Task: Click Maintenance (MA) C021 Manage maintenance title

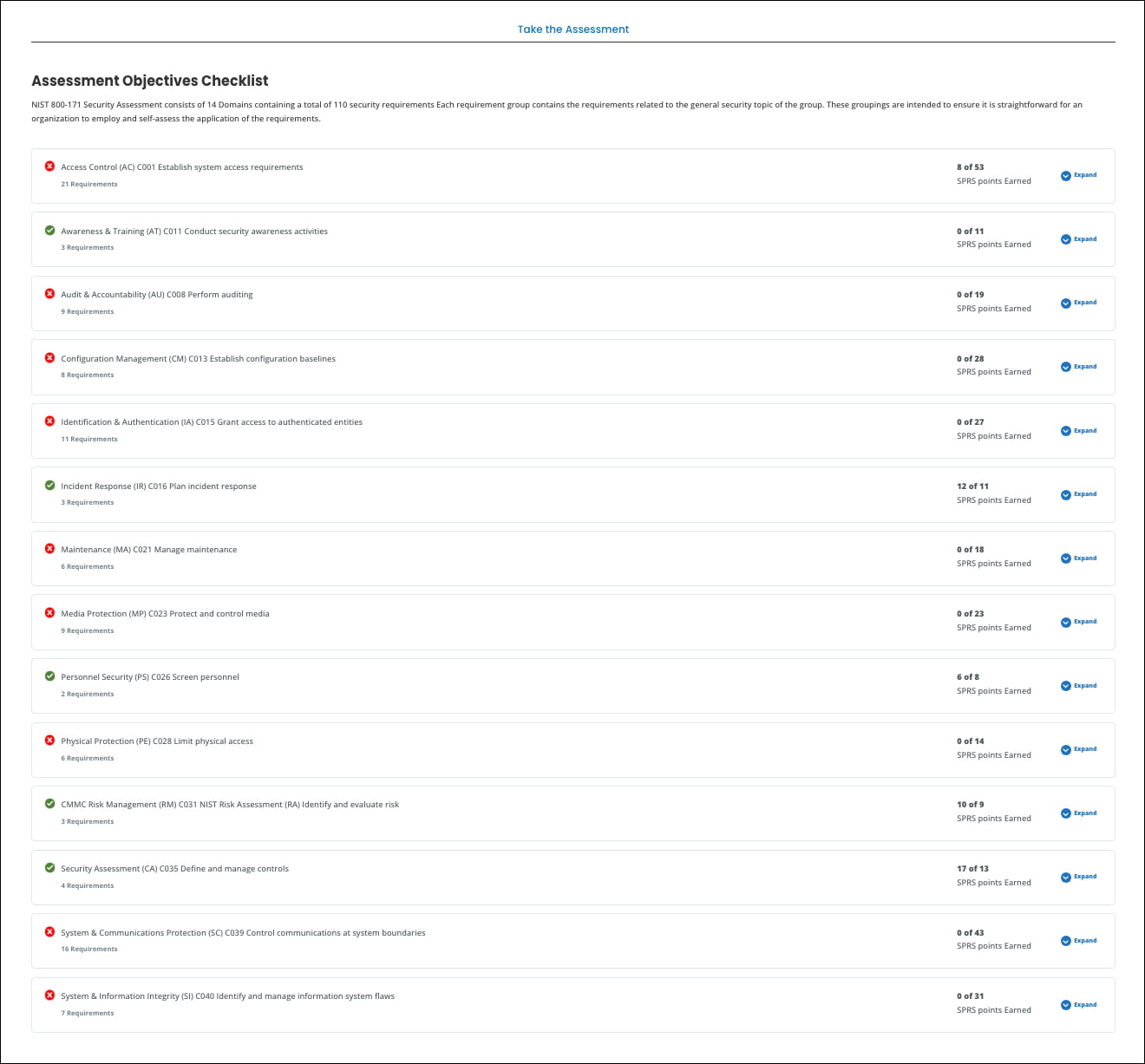Action: coord(149,550)
